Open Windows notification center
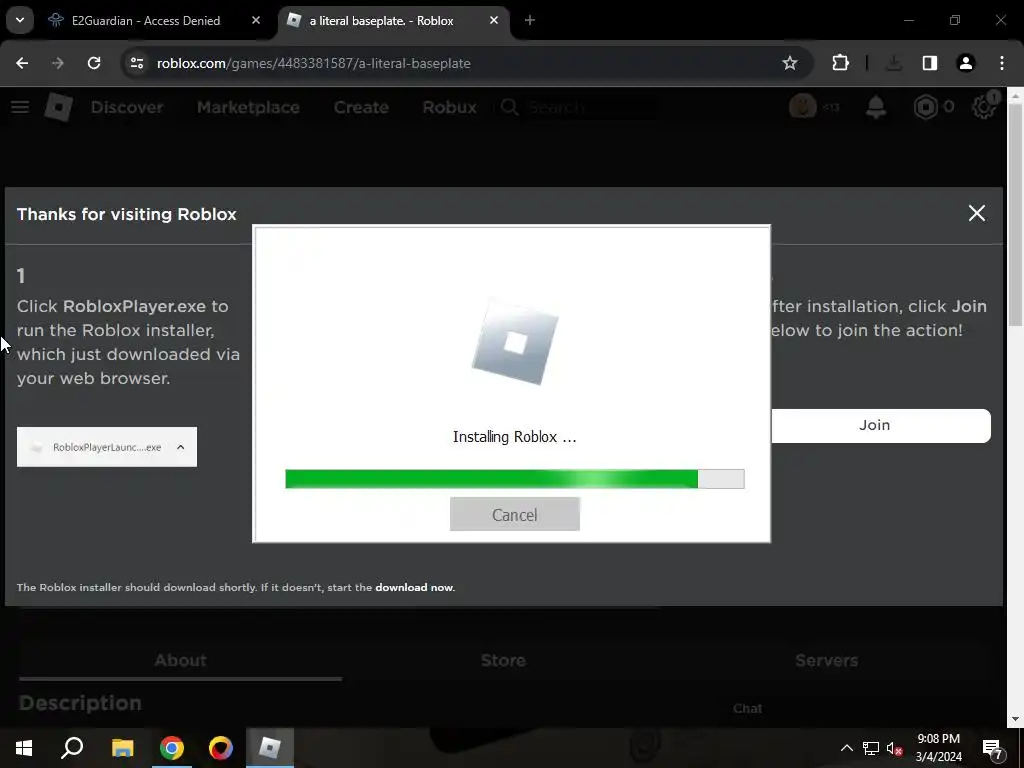 [x=993, y=748]
